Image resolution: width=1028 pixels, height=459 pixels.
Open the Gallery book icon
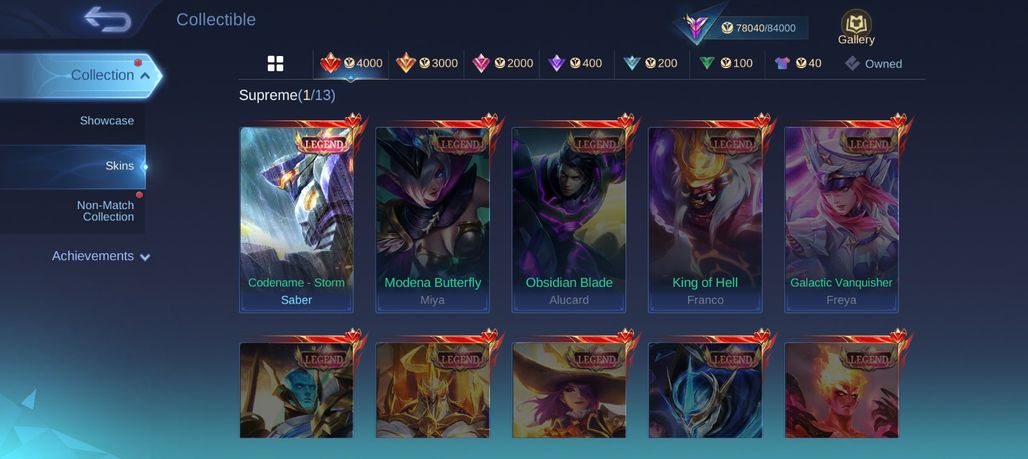[x=856, y=28]
